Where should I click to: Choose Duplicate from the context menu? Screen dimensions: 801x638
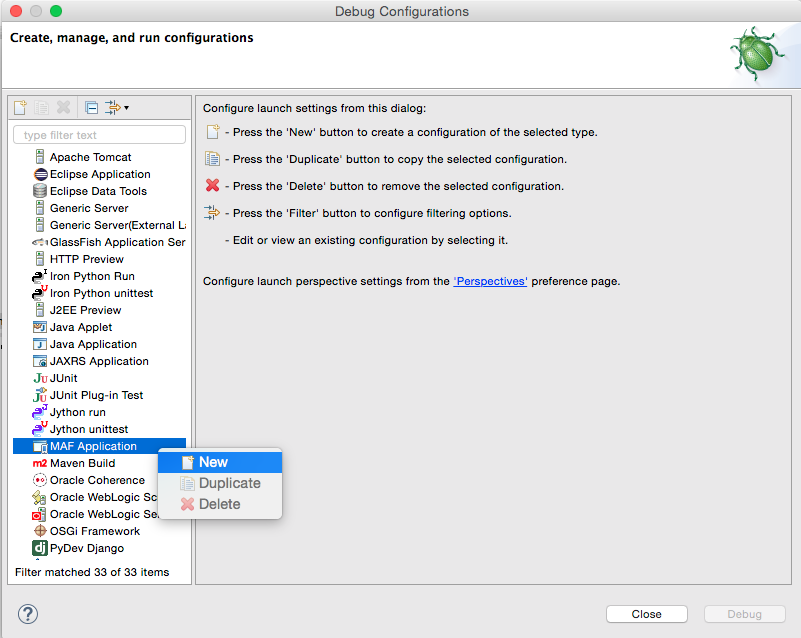pos(220,483)
